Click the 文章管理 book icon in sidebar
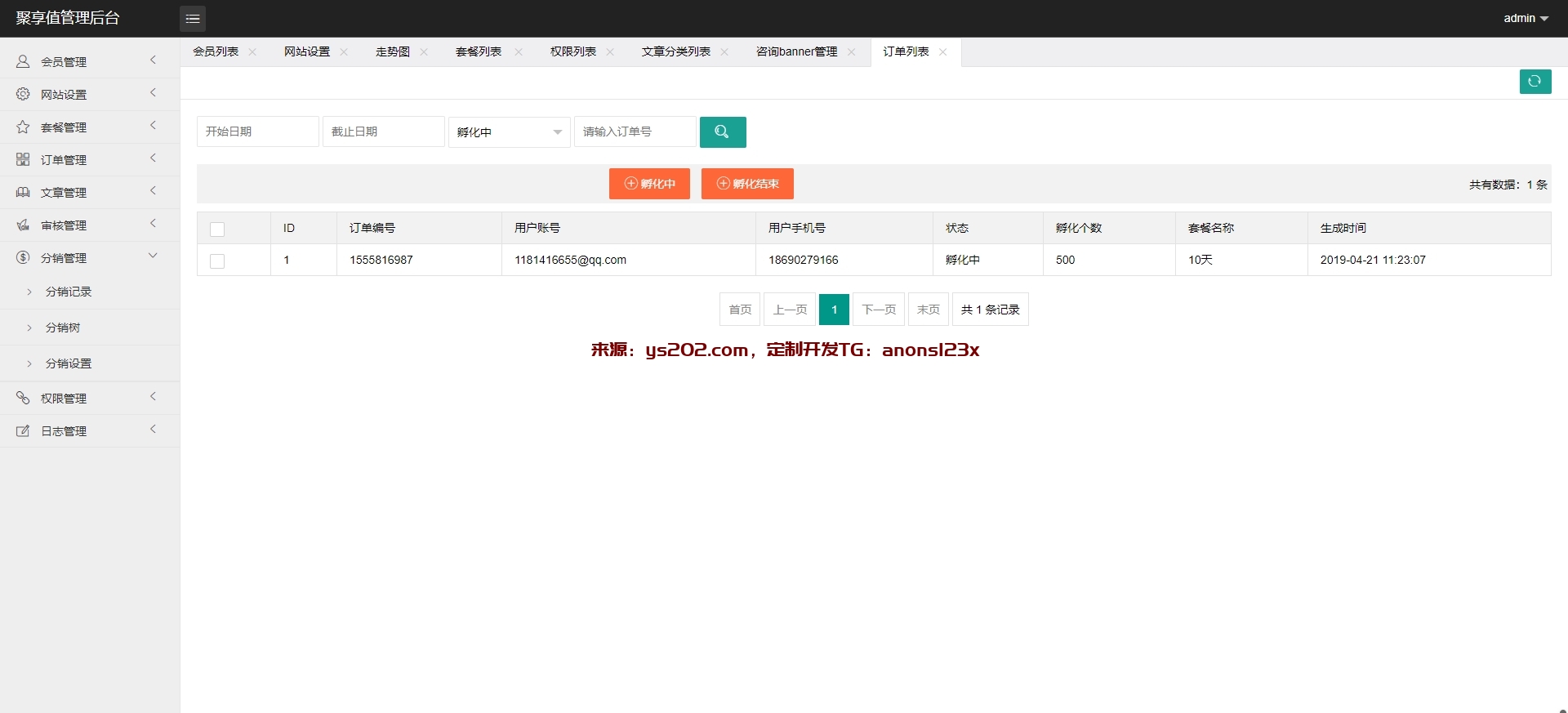This screenshot has width=1568, height=713. [x=23, y=193]
